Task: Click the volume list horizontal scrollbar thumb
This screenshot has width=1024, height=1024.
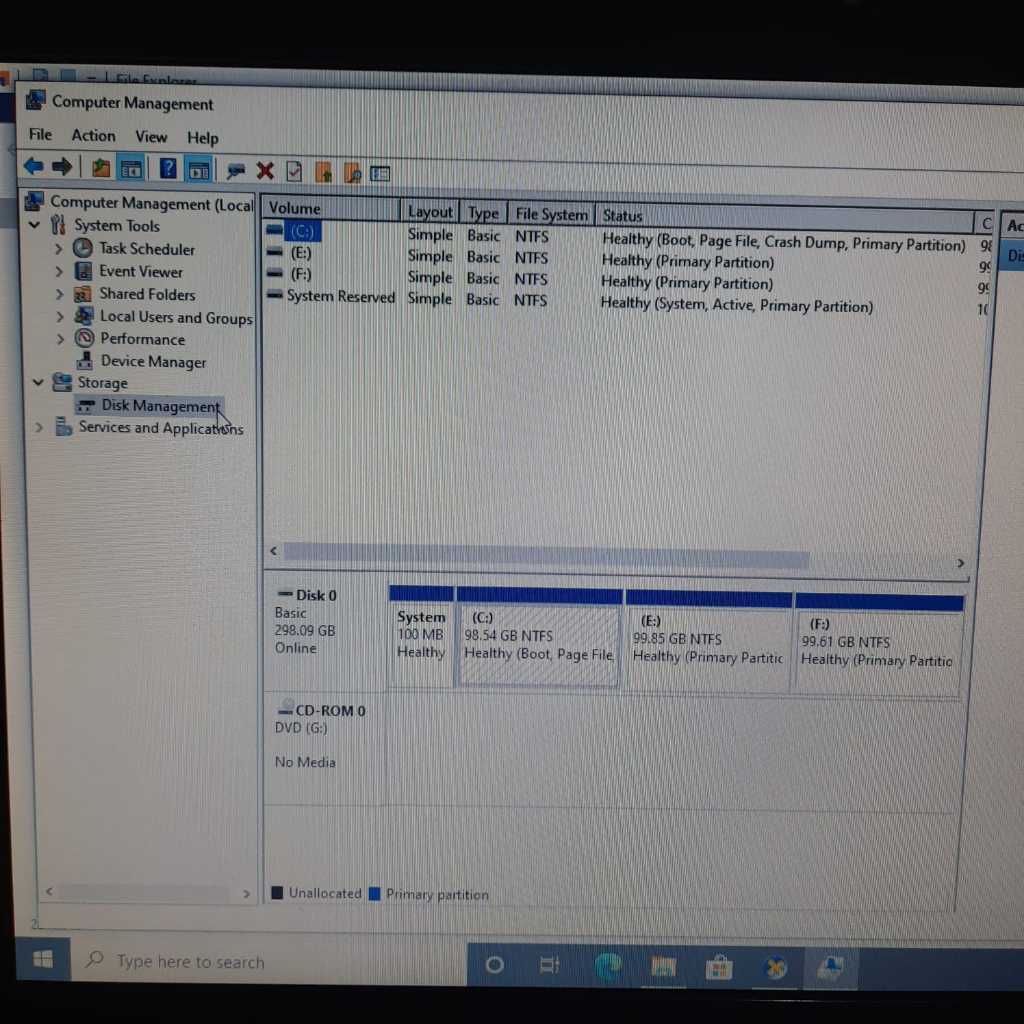Action: point(546,556)
